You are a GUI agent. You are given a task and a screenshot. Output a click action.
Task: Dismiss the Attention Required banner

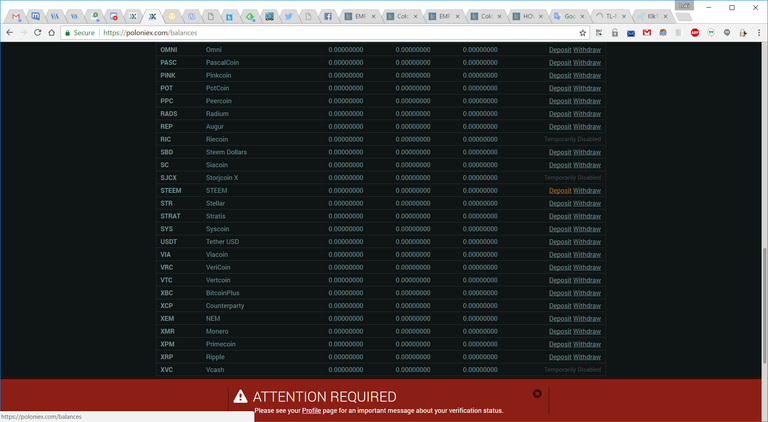[x=537, y=394]
